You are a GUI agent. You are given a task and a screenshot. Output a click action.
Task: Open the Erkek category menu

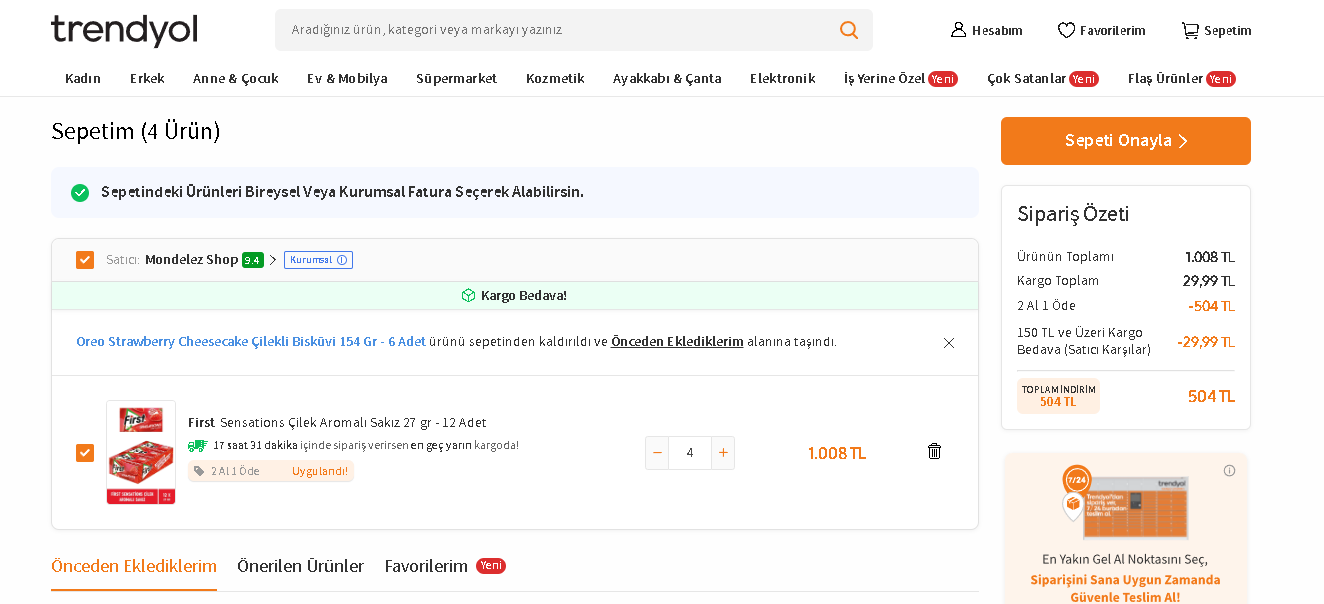click(x=147, y=78)
